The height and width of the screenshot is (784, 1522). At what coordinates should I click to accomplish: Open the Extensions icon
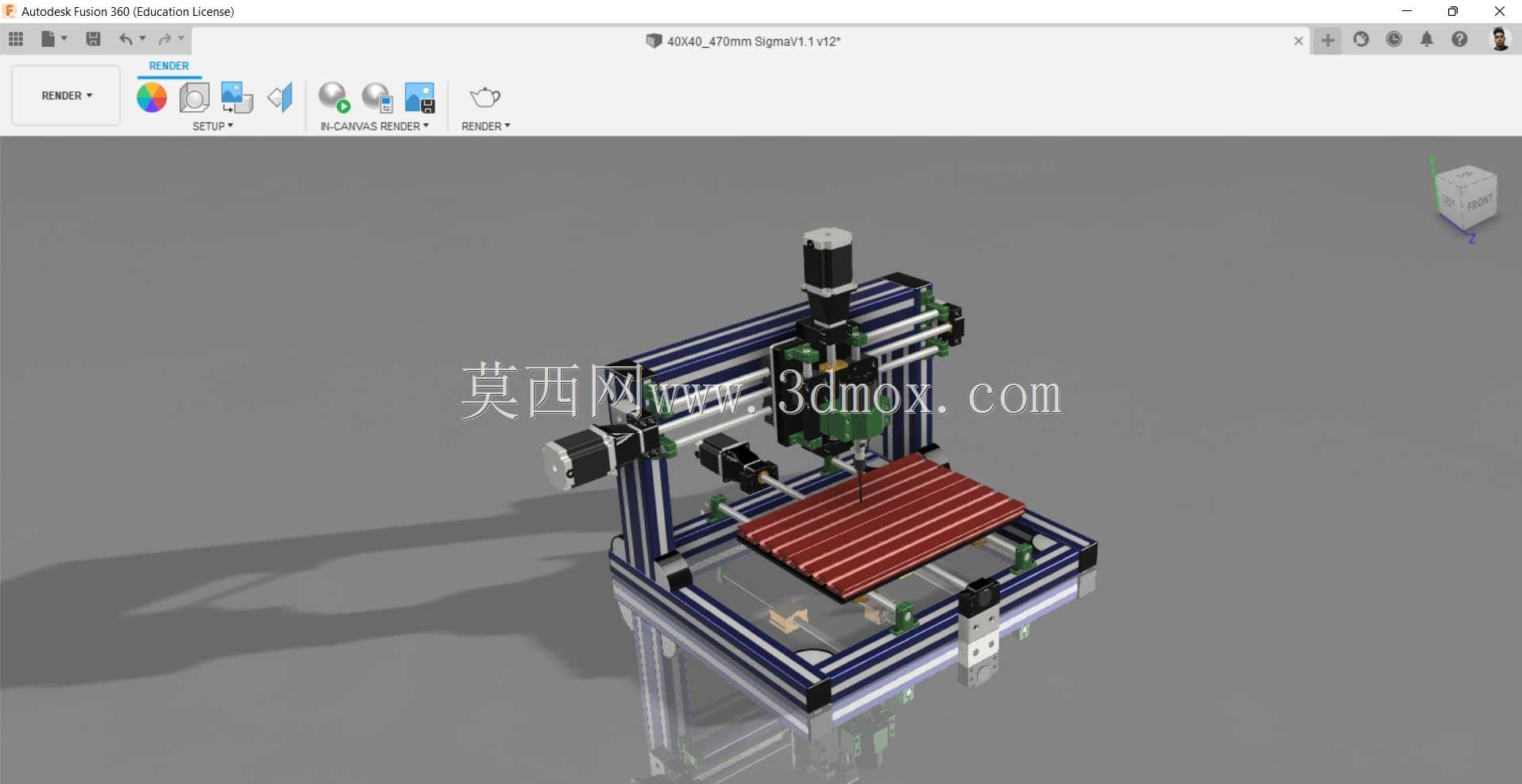1362,39
